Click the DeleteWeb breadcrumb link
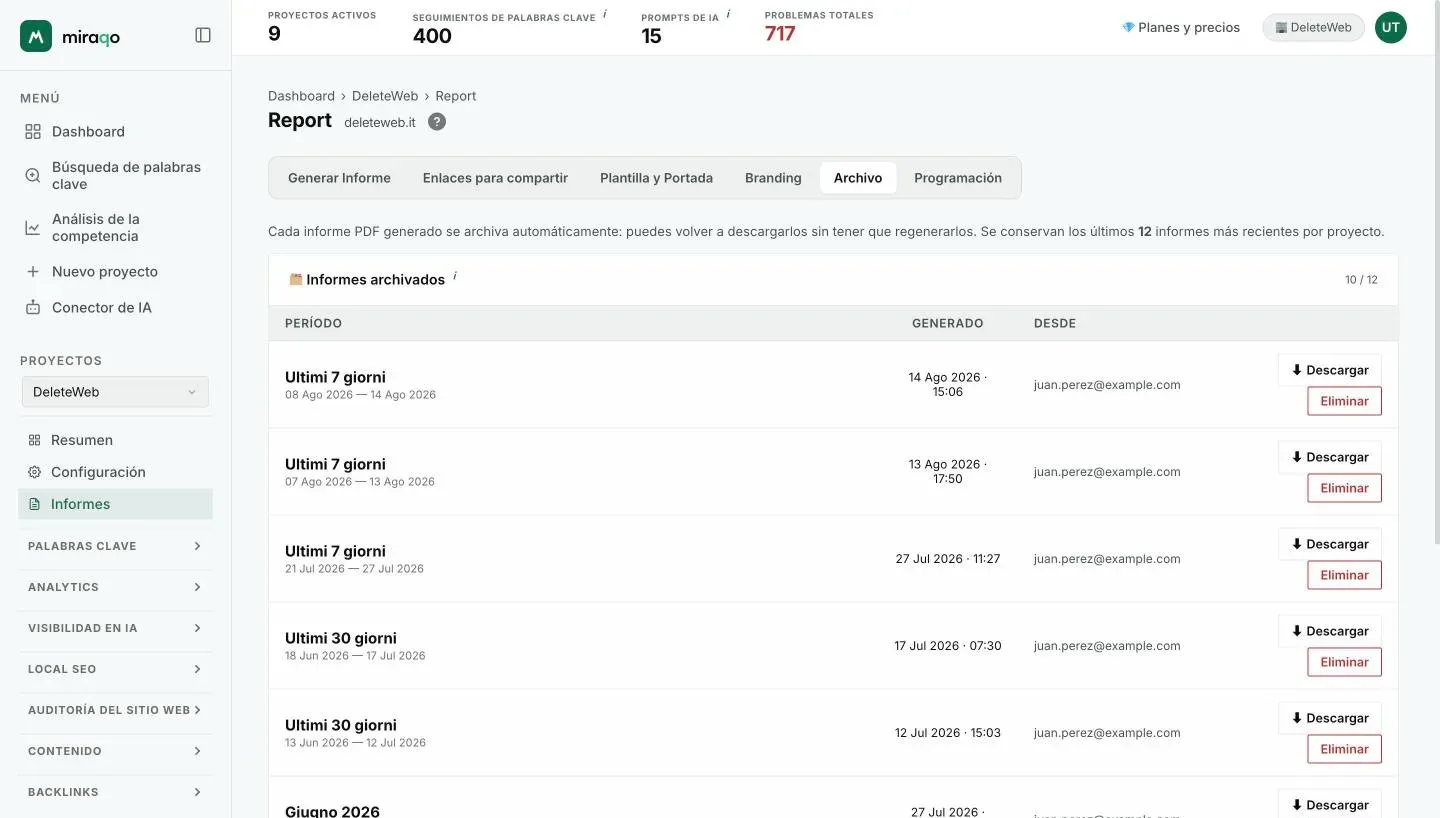 click(385, 96)
